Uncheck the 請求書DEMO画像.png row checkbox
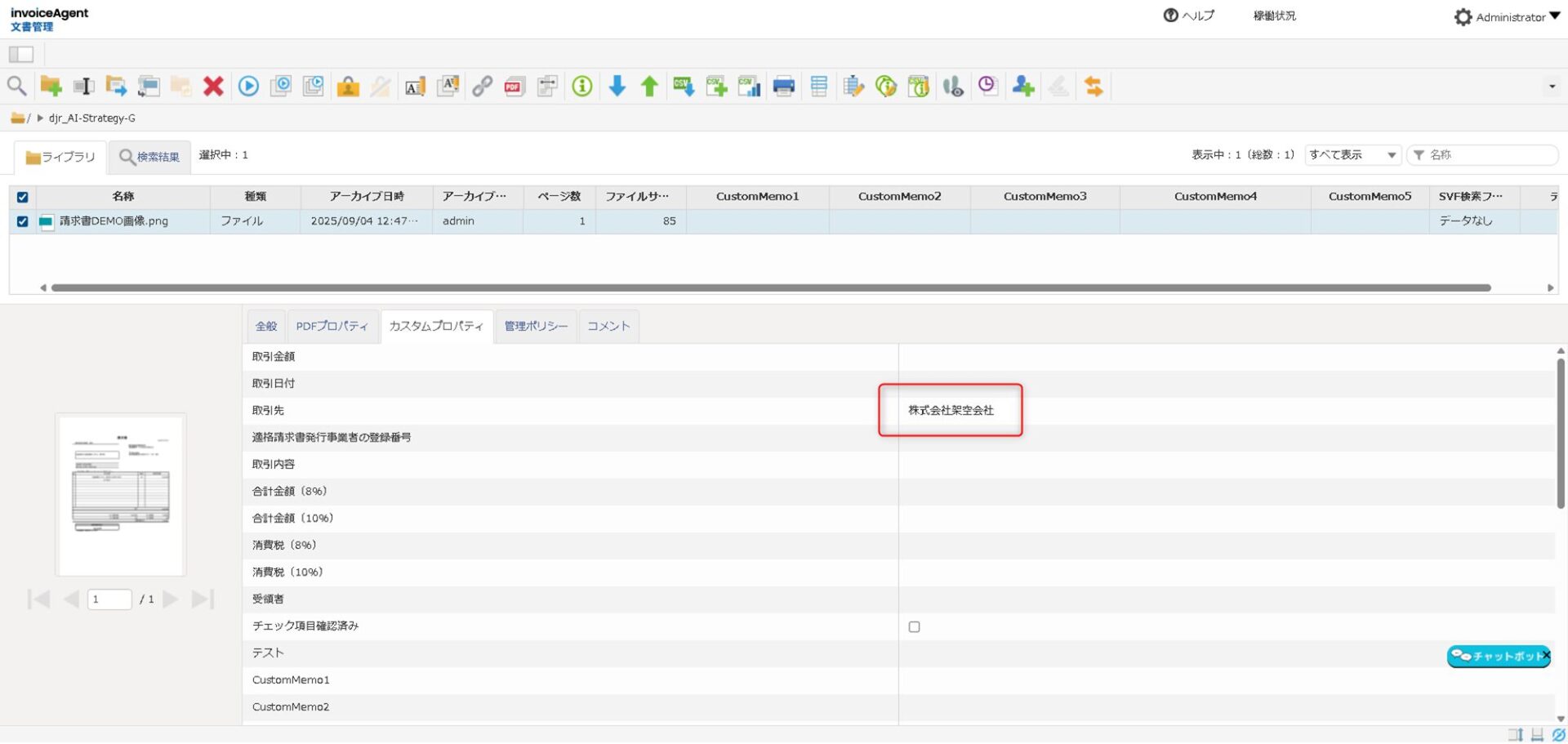1568x744 pixels. 23,221
